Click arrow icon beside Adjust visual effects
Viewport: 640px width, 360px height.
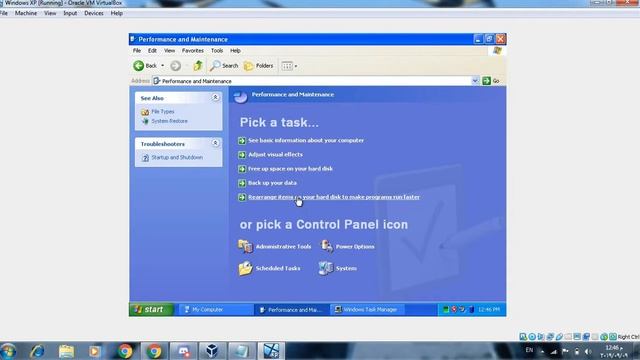click(242, 155)
